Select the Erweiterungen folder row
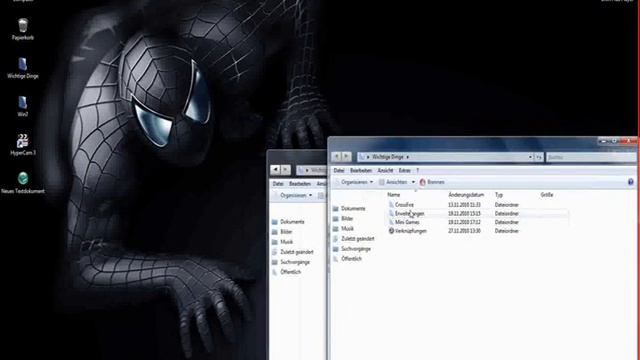Image resolution: width=640 pixels, height=360 pixels. click(477, 213)
